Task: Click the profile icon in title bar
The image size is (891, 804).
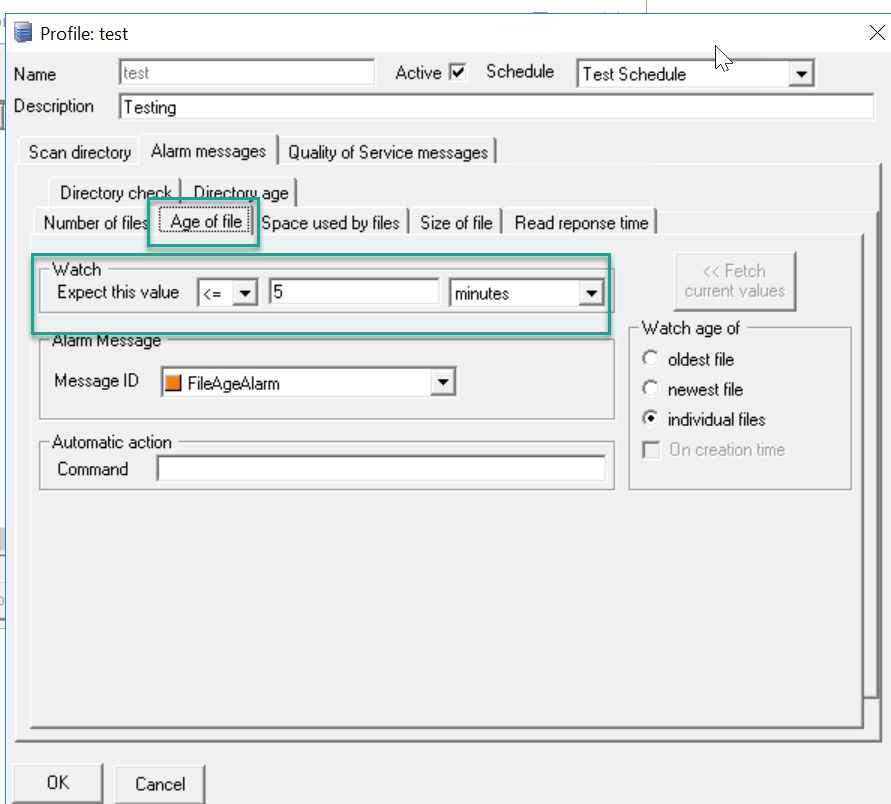Action: 23,33
